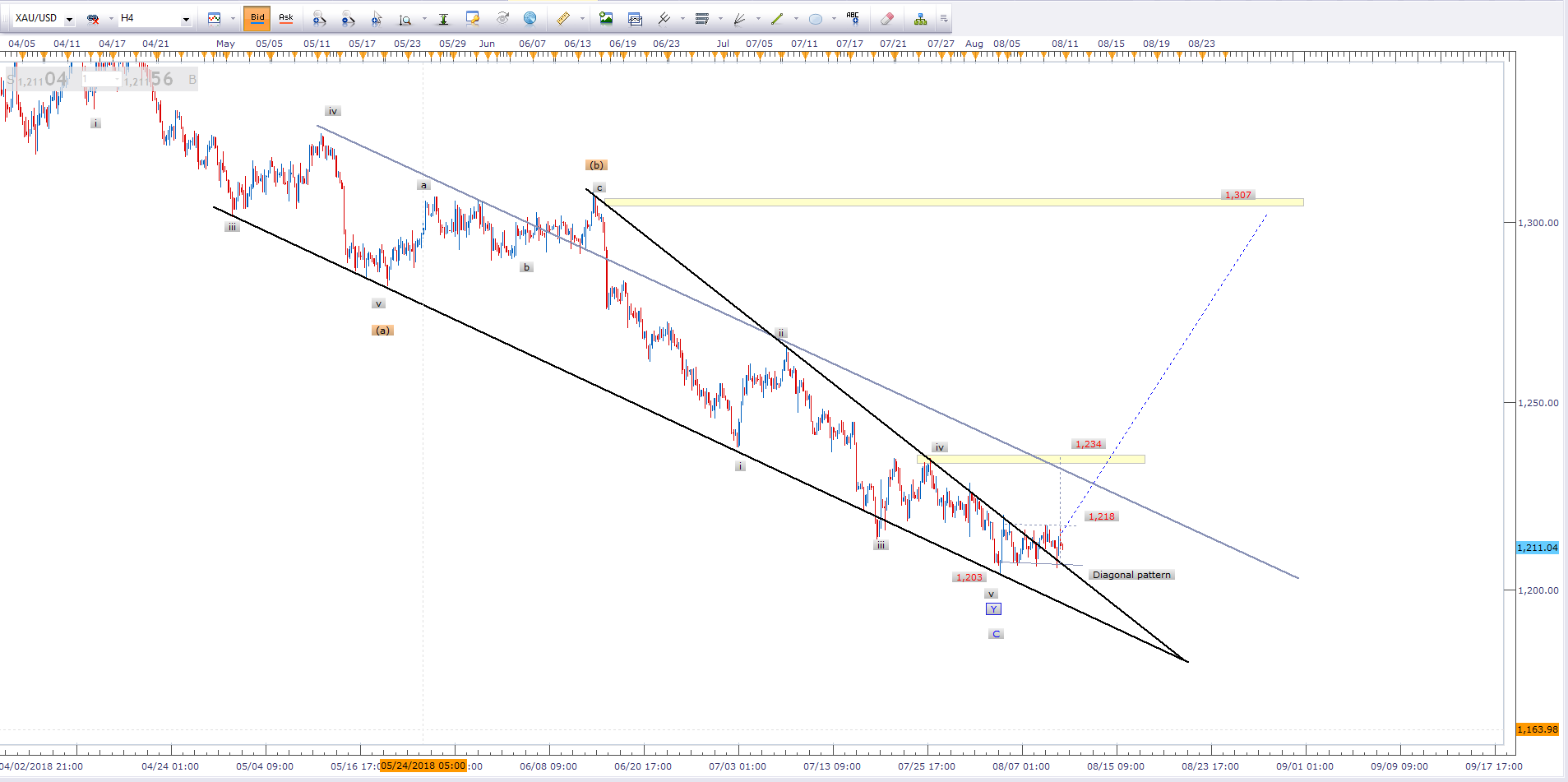Open the hierarchy tree icon in toolbar
The height and width of the screenshot is (782, 1568).
(x=920, y=18)
